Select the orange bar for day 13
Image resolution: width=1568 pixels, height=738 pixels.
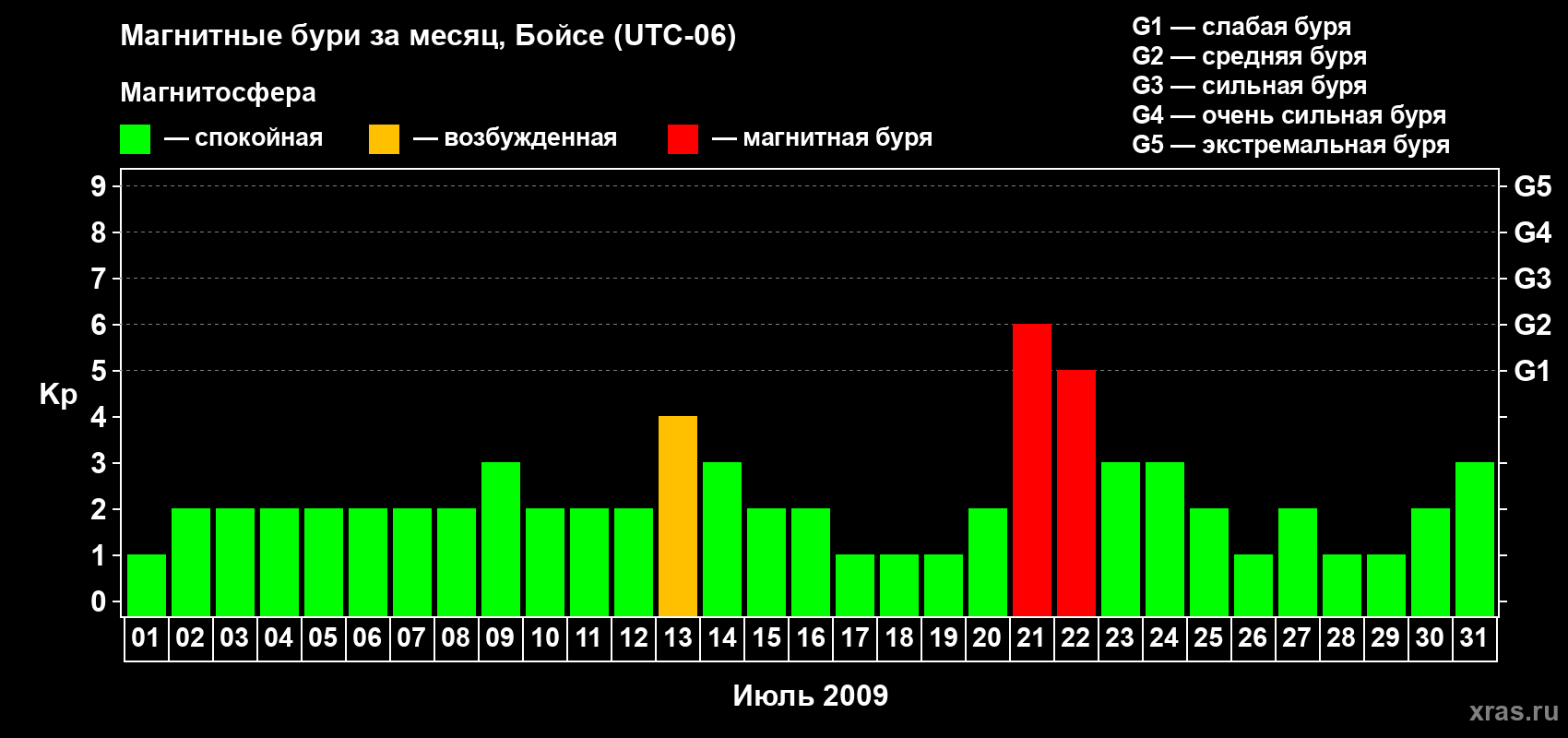click(x=678, y=517)
